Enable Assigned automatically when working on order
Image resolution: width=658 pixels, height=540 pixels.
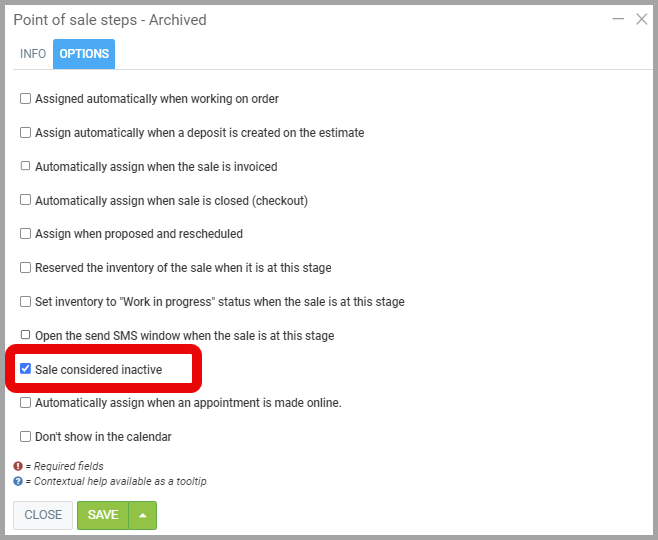[26, 99]
